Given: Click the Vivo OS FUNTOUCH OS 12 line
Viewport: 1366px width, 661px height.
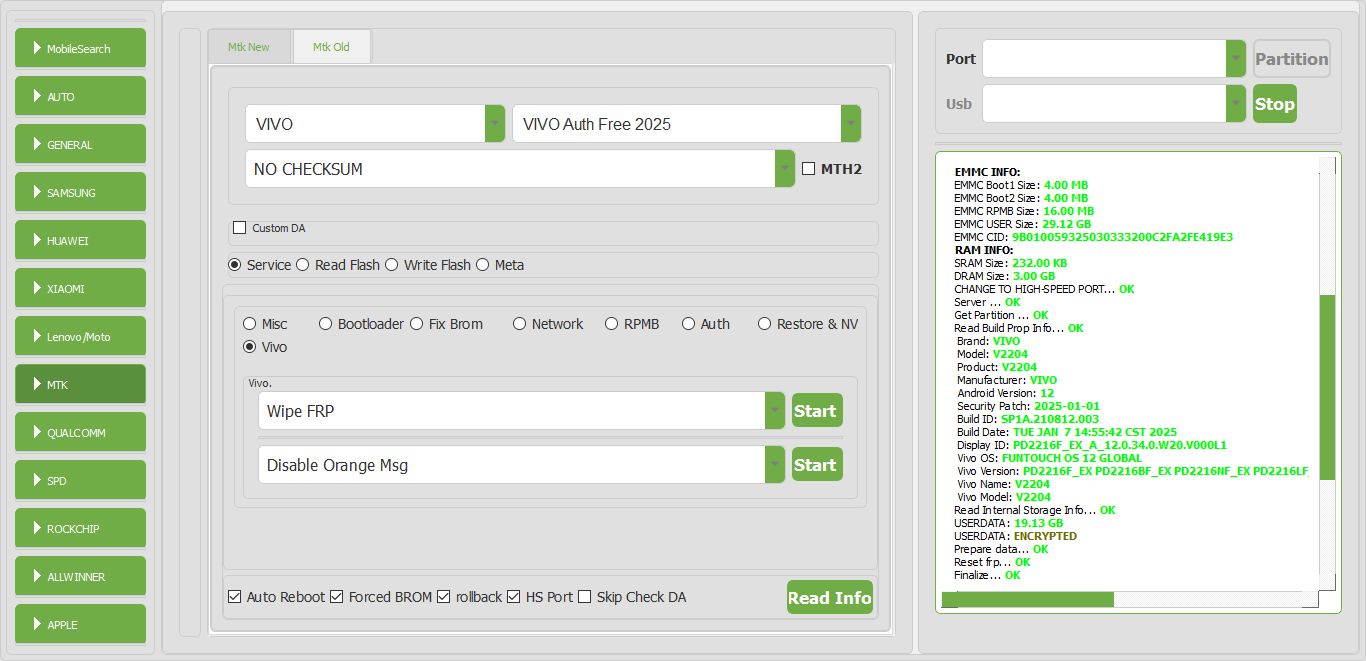Looking at the screenshot, I should [x=1049, y=458].
